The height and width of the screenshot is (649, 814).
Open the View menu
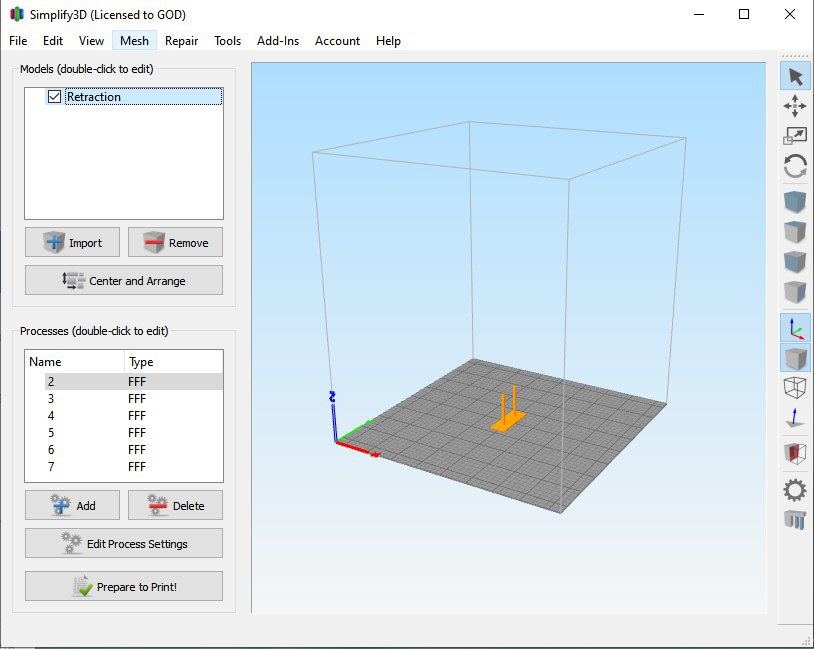pos(91,40)
